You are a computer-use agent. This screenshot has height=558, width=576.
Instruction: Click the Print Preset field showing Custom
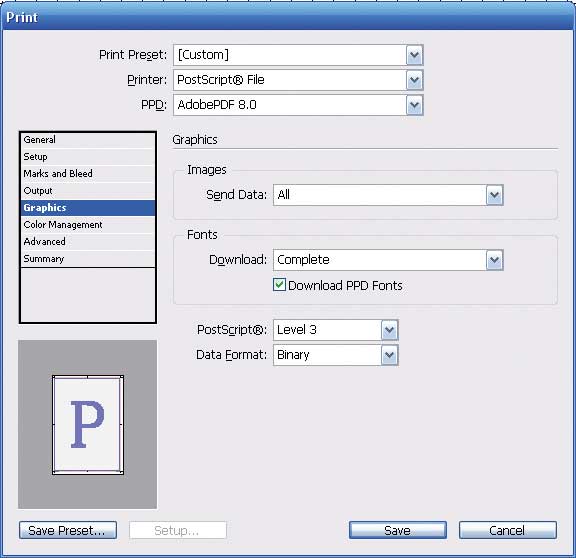[290, 55]
